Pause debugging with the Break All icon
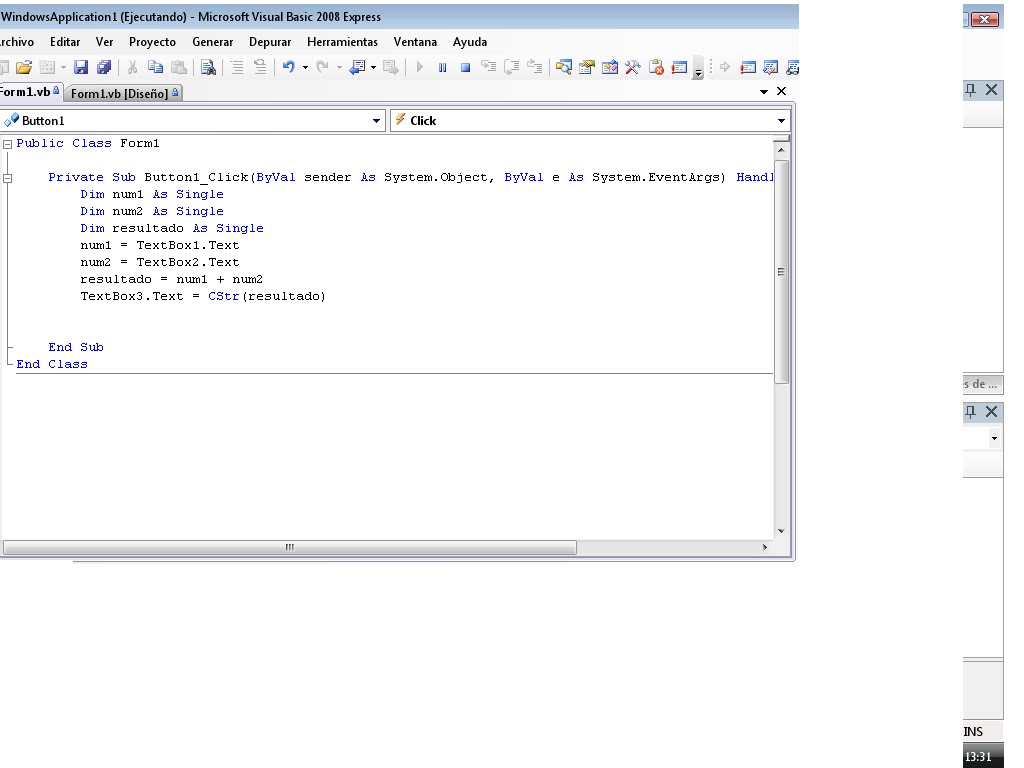This screenshot has width=1024, height=768. (442, 67)
